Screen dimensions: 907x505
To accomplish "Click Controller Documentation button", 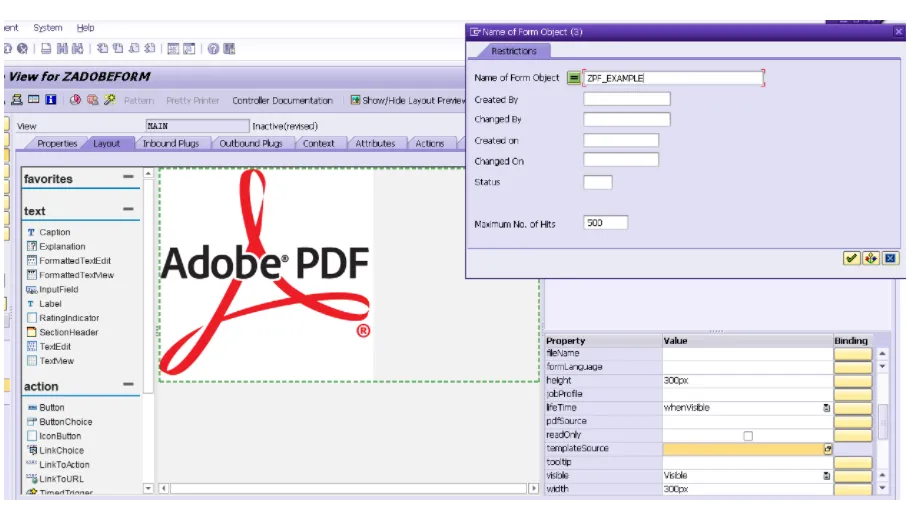I will (282, 100).
